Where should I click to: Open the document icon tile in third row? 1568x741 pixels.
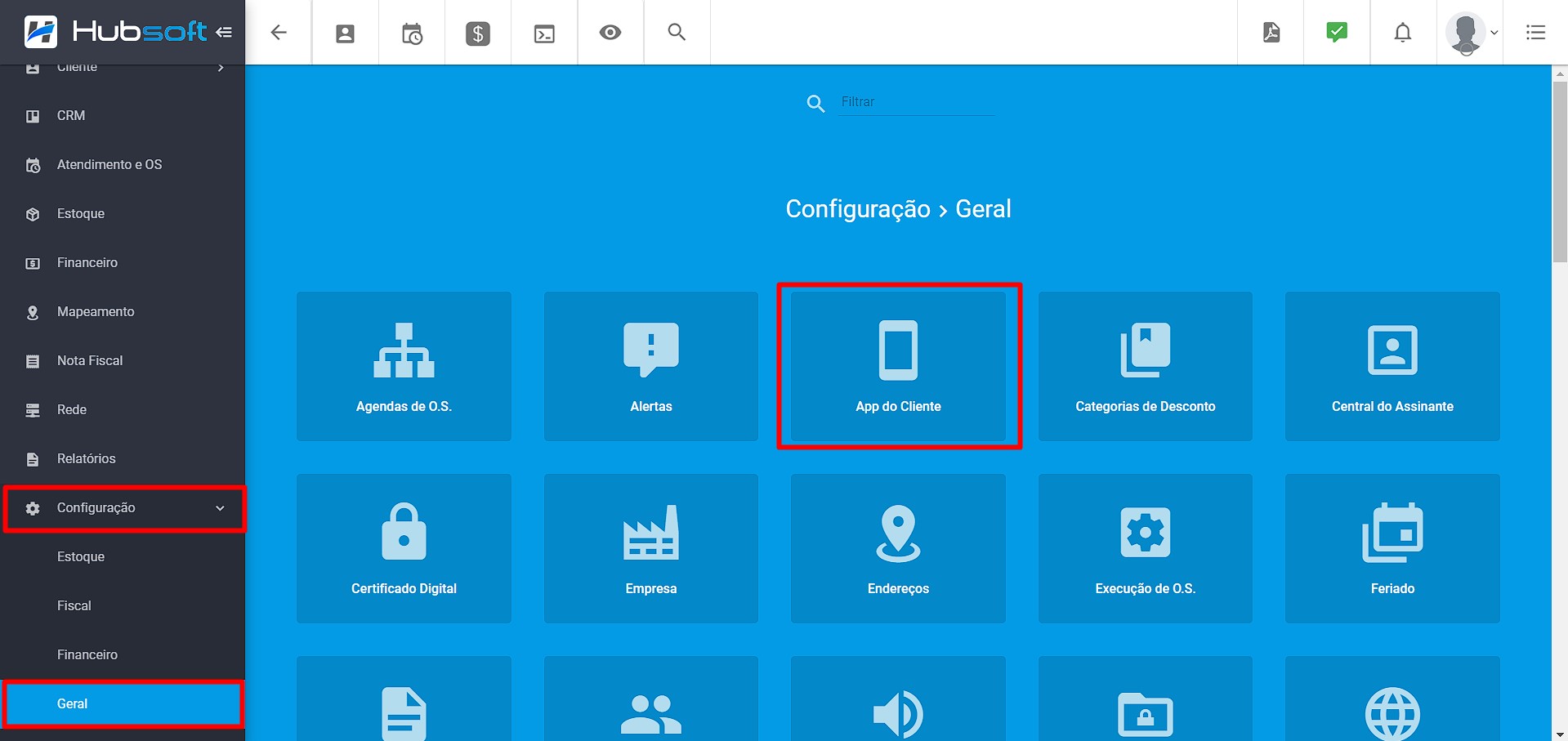click(x=404, y=699)
